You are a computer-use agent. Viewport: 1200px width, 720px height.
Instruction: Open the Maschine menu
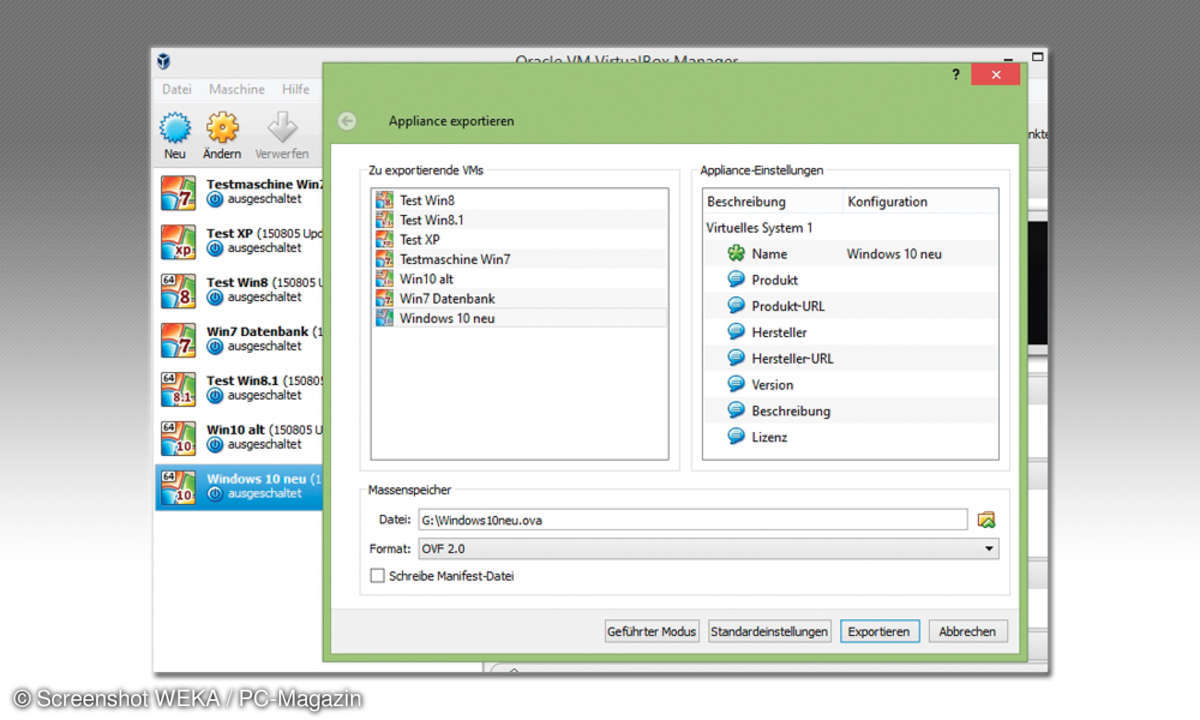pos(237,89)
